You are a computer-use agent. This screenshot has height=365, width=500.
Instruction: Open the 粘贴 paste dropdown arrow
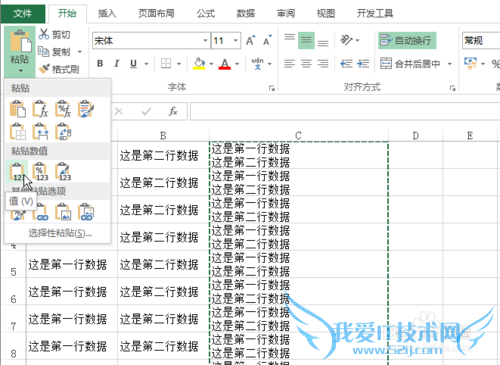point(20,71)
